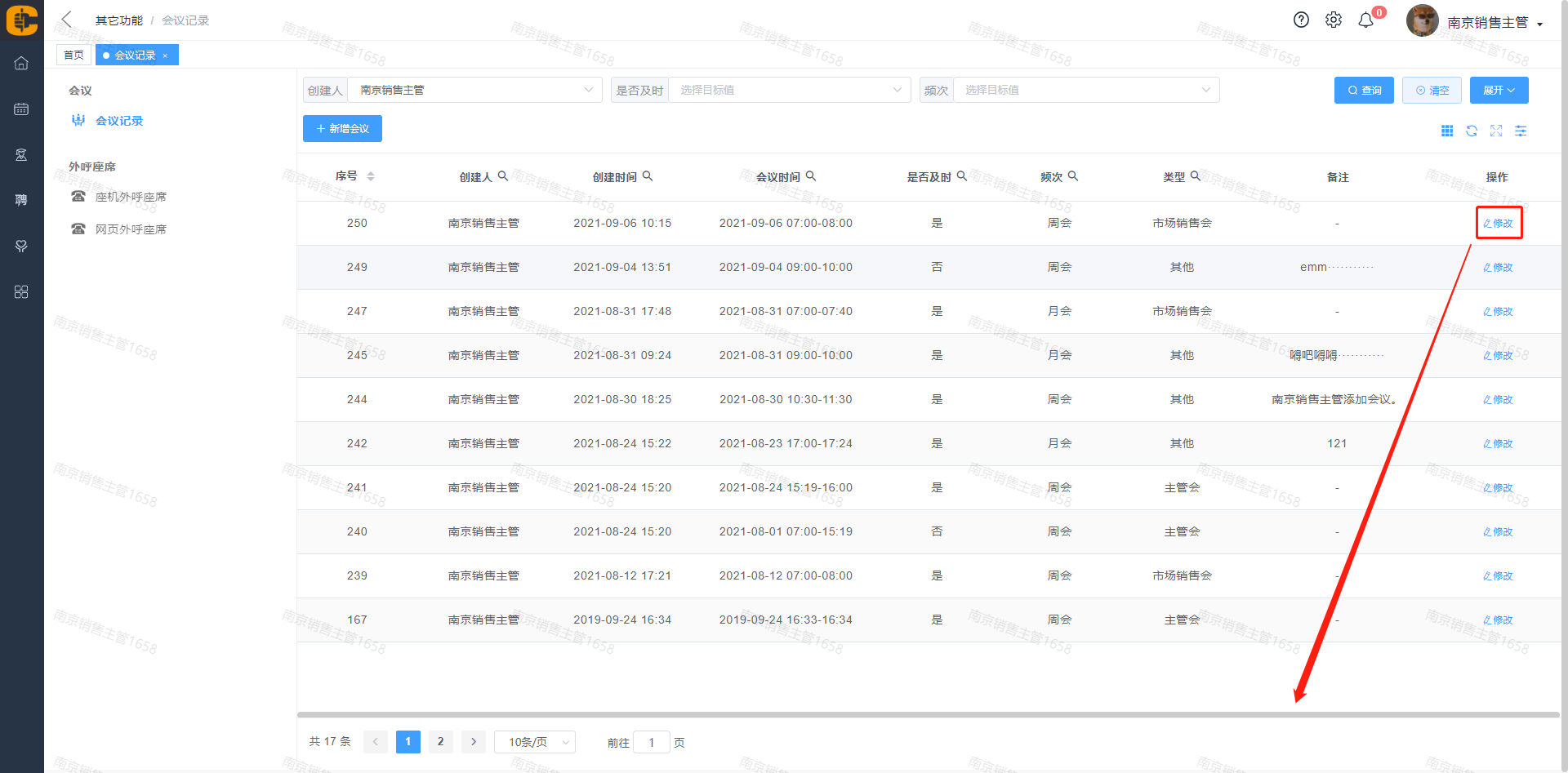
Task: Click the search icon beside 会议时间 header
Action: point(811,176)
